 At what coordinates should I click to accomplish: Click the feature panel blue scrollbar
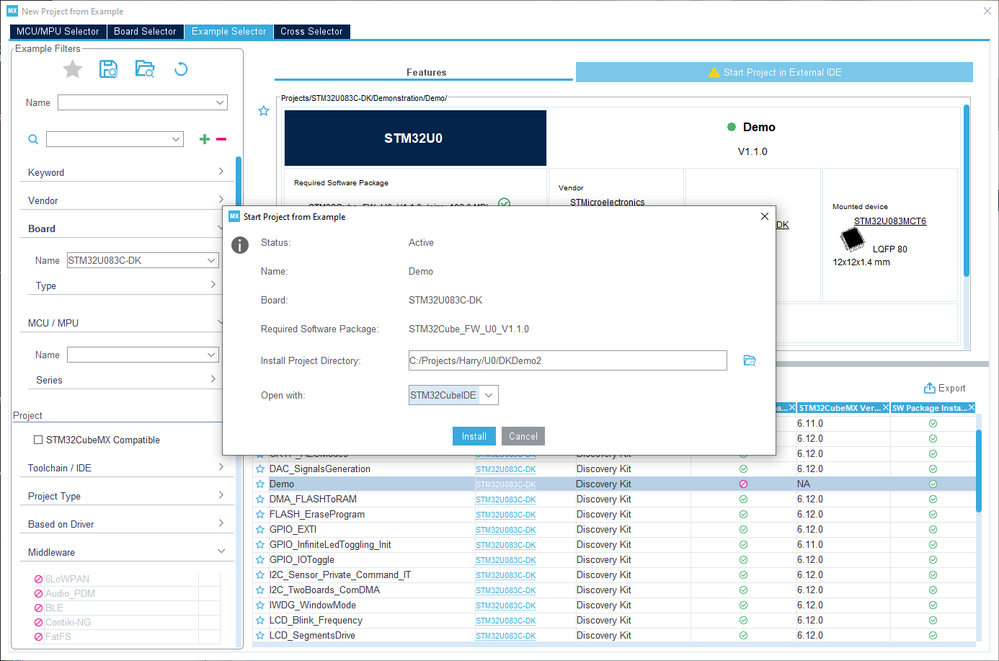[967, 190]
